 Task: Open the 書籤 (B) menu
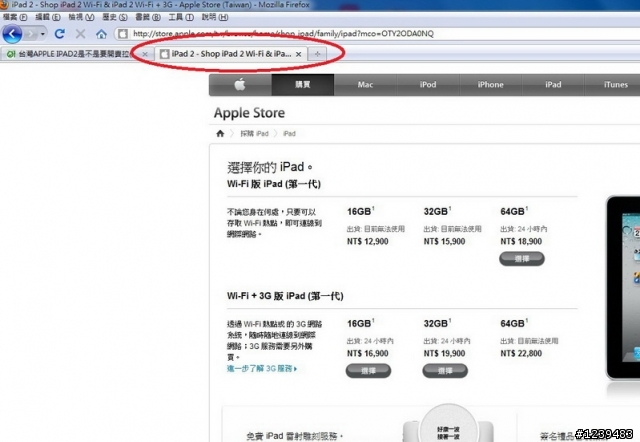pos(148,17)
